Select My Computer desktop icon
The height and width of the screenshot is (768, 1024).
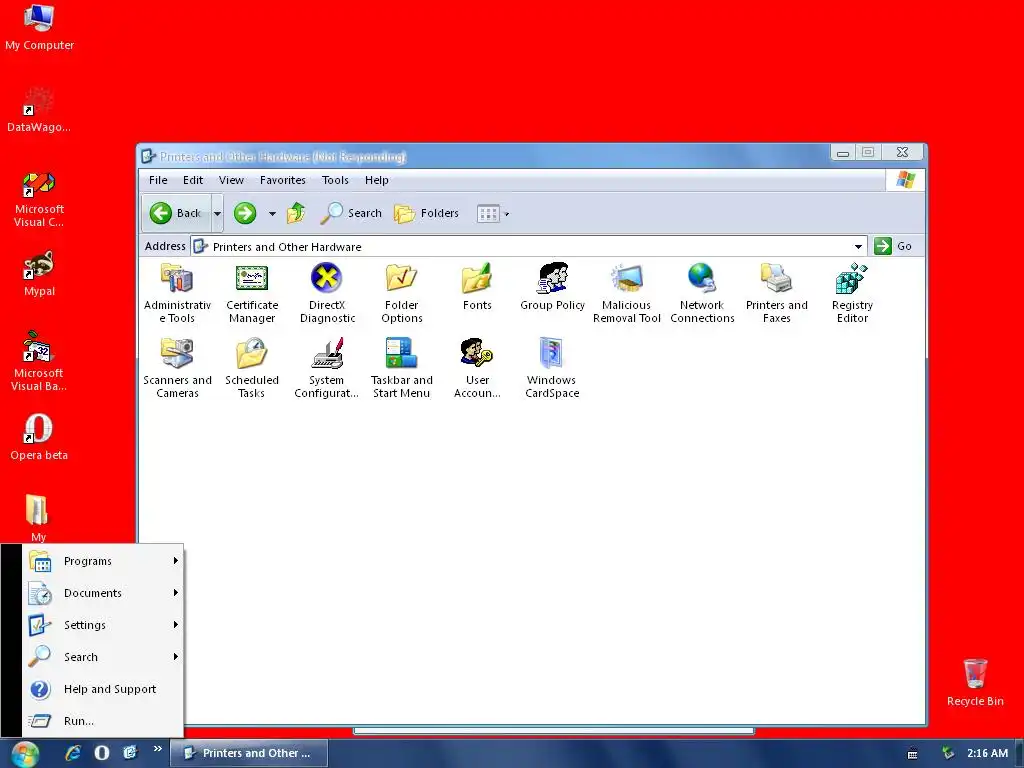click(39, 27)
